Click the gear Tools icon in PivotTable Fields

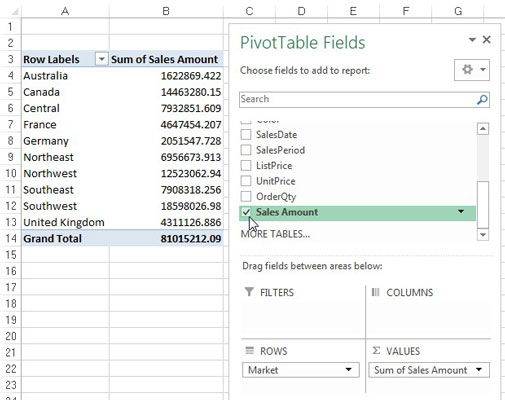pyautogui.click(x=467, y=70)
